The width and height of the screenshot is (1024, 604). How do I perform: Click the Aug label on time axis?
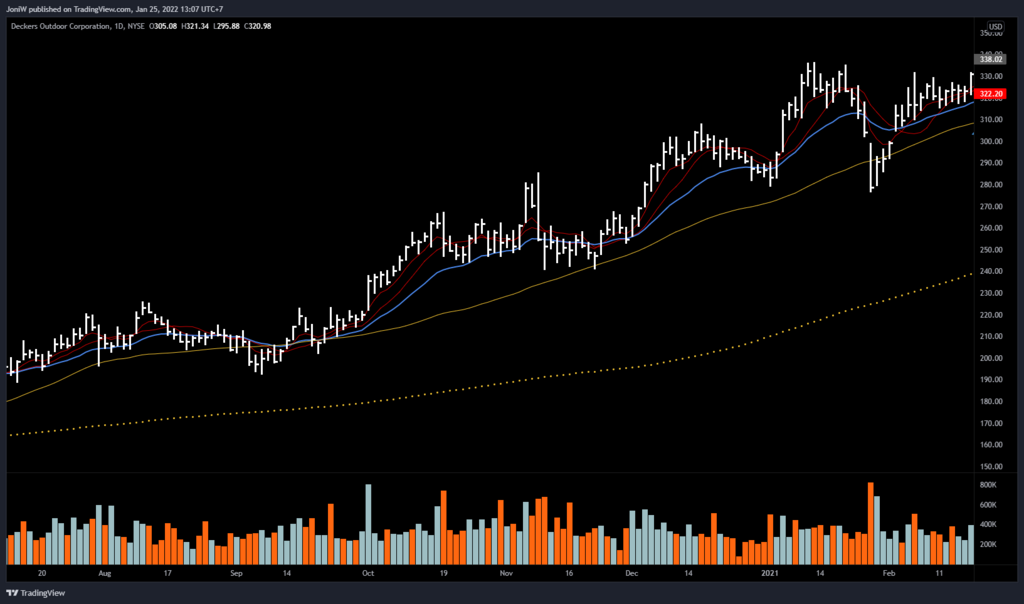(x=105, y=575)
